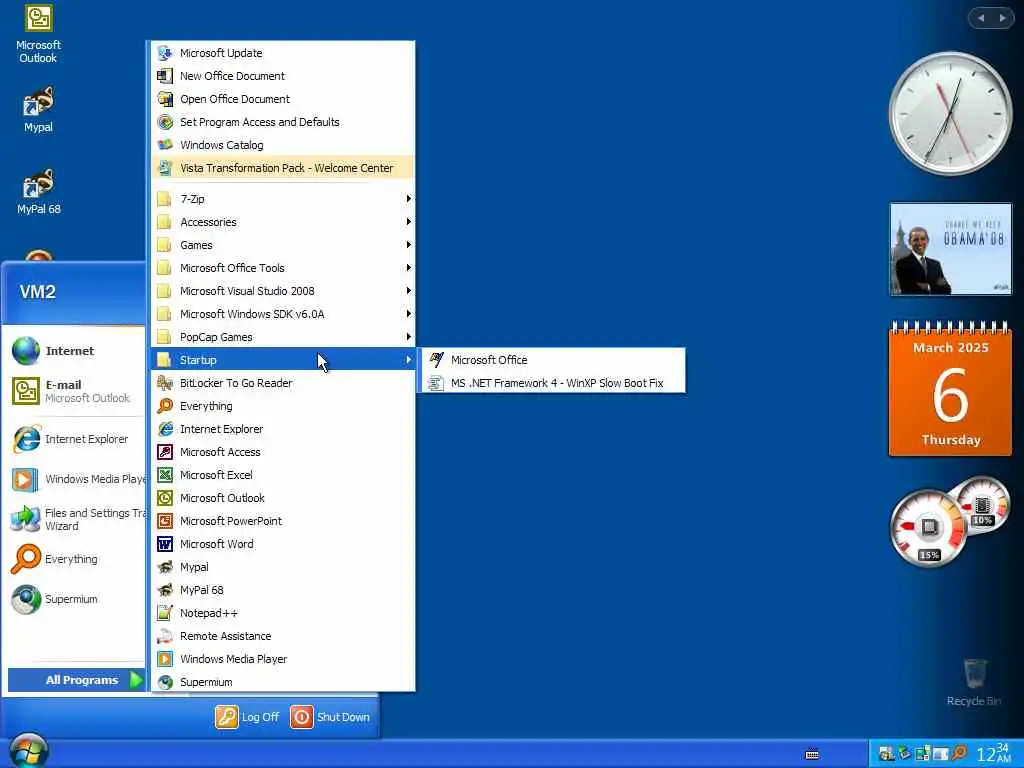
Task: Expand the Microsoft Office Tools folder
Action: click(x=283, y=268)
